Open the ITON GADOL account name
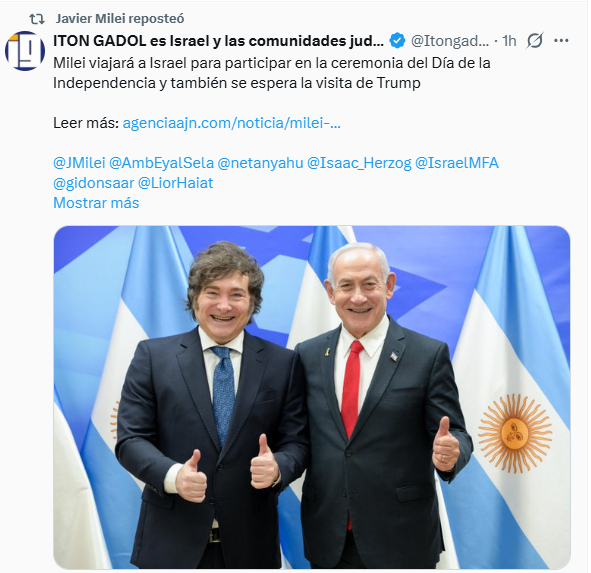The image size is (591, 573). coord(218,41)
